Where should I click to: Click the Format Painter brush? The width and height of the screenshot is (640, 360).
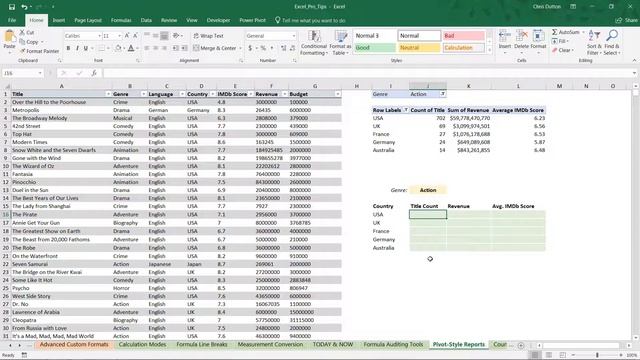point(22,51)
